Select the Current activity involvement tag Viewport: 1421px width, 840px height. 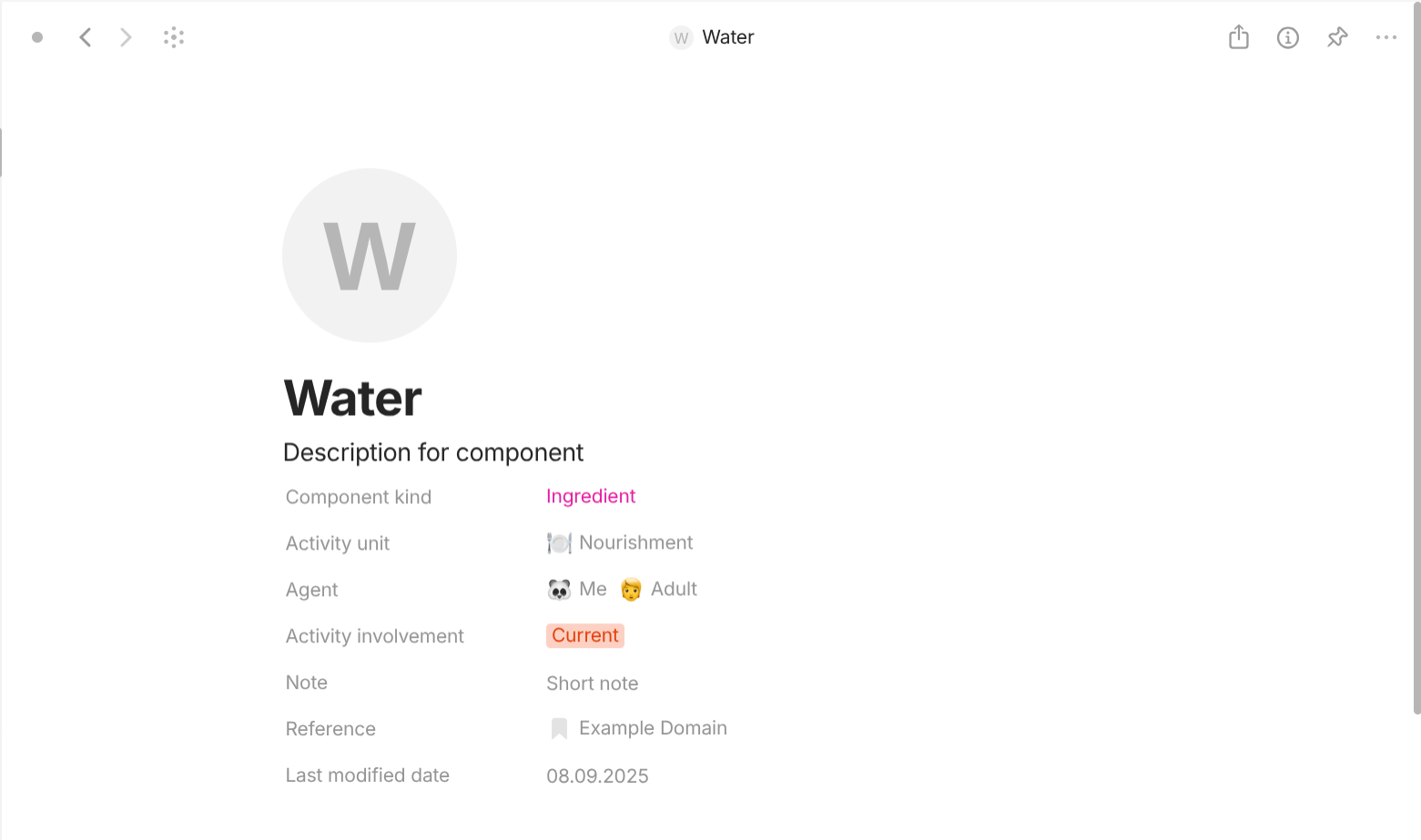pyautogui.click(x=585, y=635)
